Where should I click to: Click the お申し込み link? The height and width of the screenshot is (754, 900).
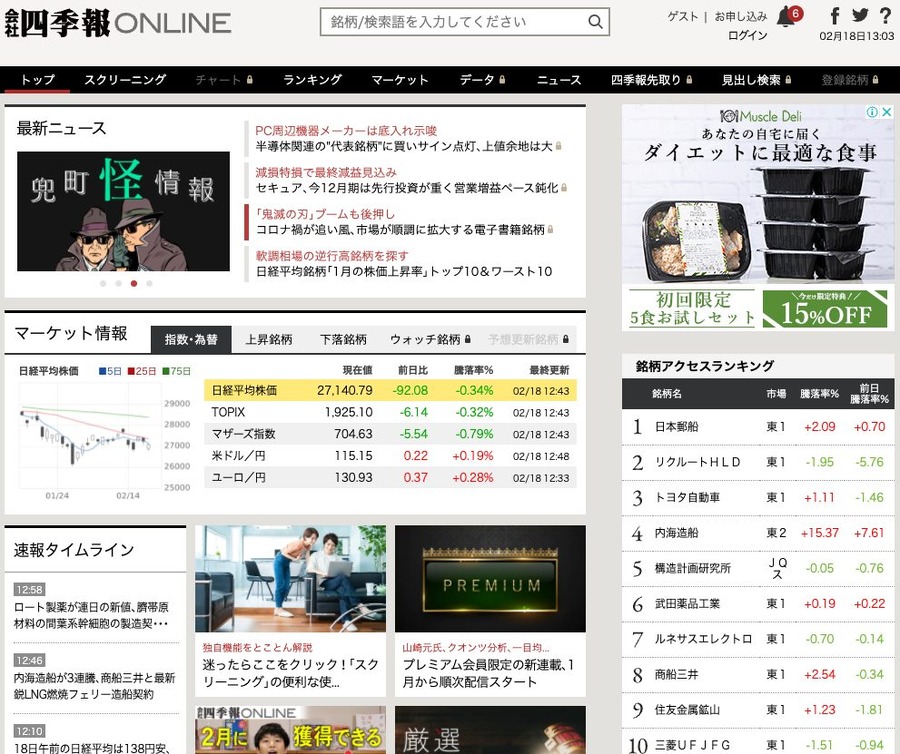tap(740, 17)
